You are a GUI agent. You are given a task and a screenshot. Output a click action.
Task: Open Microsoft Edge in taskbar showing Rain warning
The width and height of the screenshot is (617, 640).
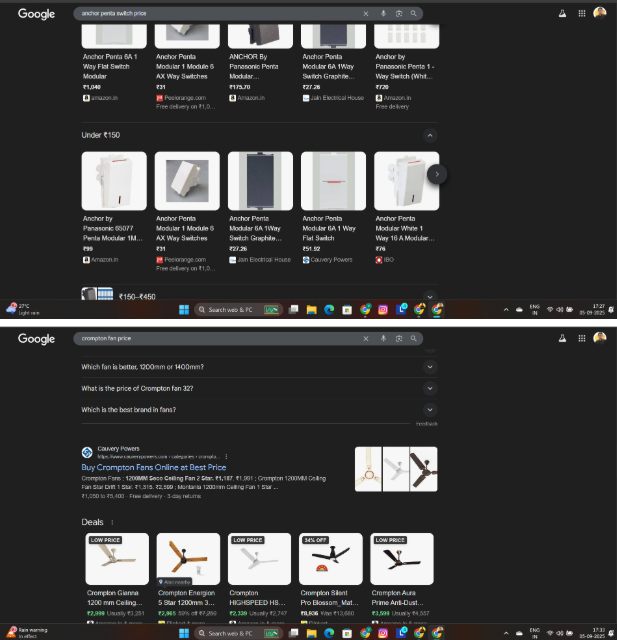click(329, 633)
